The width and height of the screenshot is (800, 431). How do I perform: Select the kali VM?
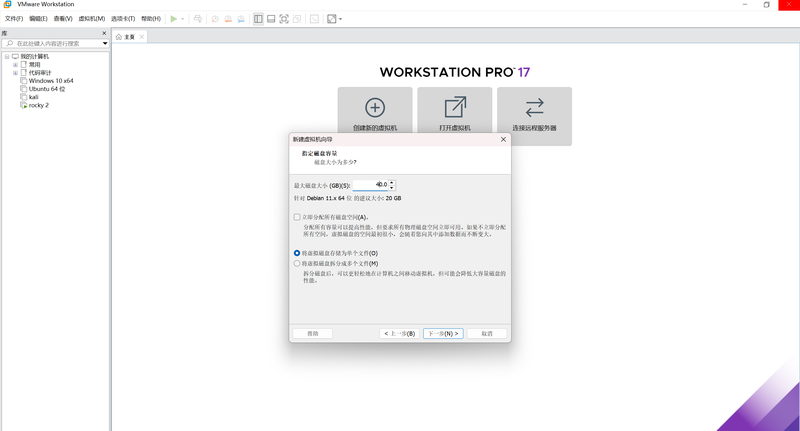34,97
